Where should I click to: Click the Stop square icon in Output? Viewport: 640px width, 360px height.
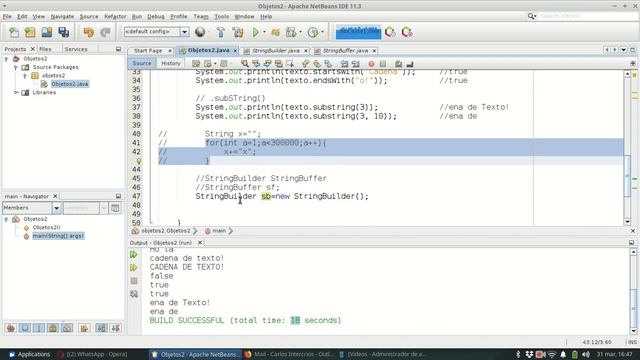(x=134, y=281)
